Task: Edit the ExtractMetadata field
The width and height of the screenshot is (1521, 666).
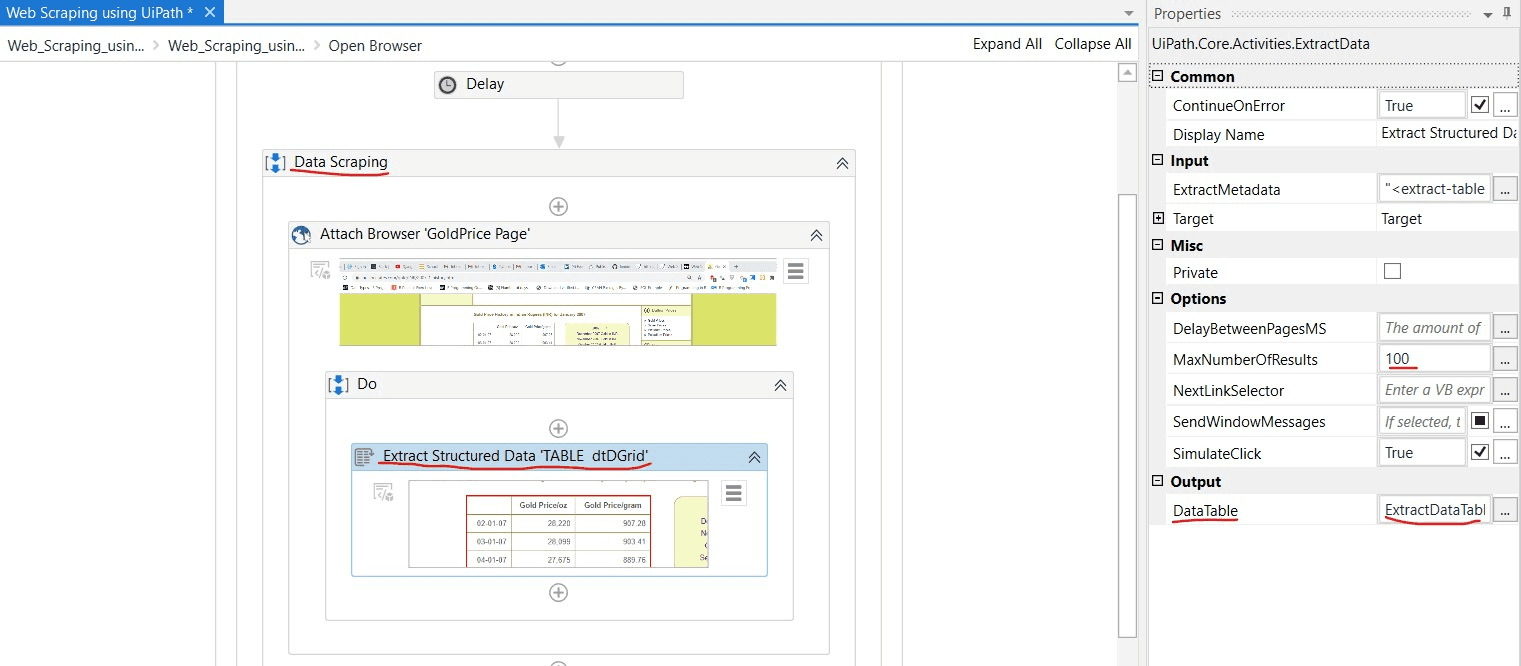Action: pyautogui.click(x=1434, y=188)
